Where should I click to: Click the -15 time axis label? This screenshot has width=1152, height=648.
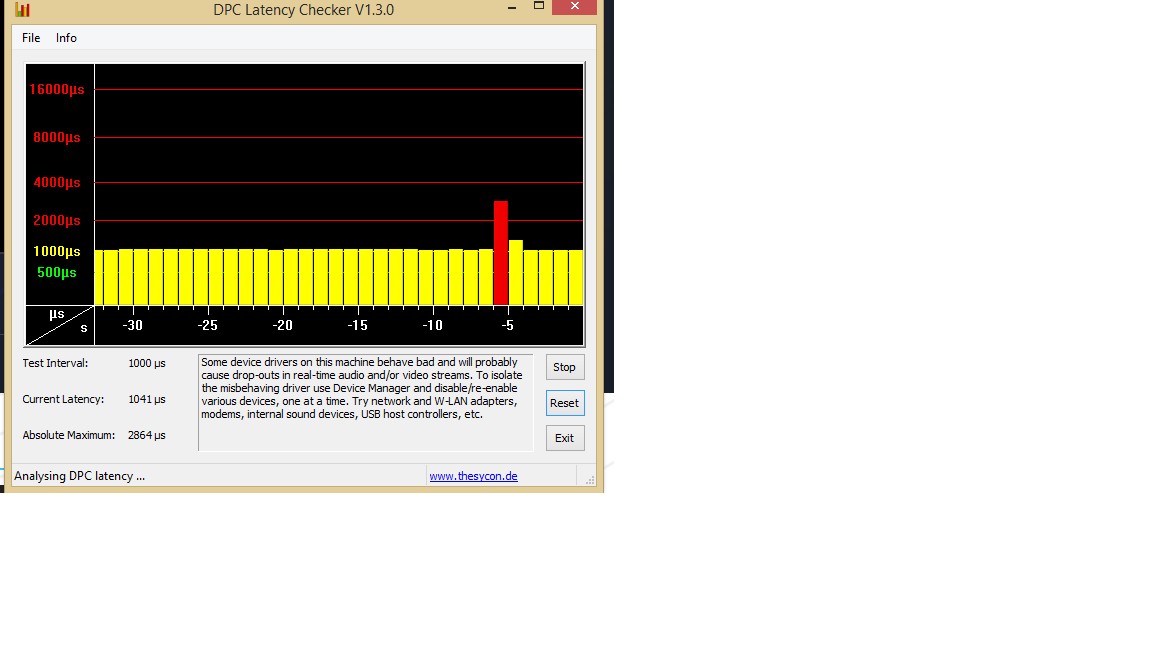(x=357, y=325)
